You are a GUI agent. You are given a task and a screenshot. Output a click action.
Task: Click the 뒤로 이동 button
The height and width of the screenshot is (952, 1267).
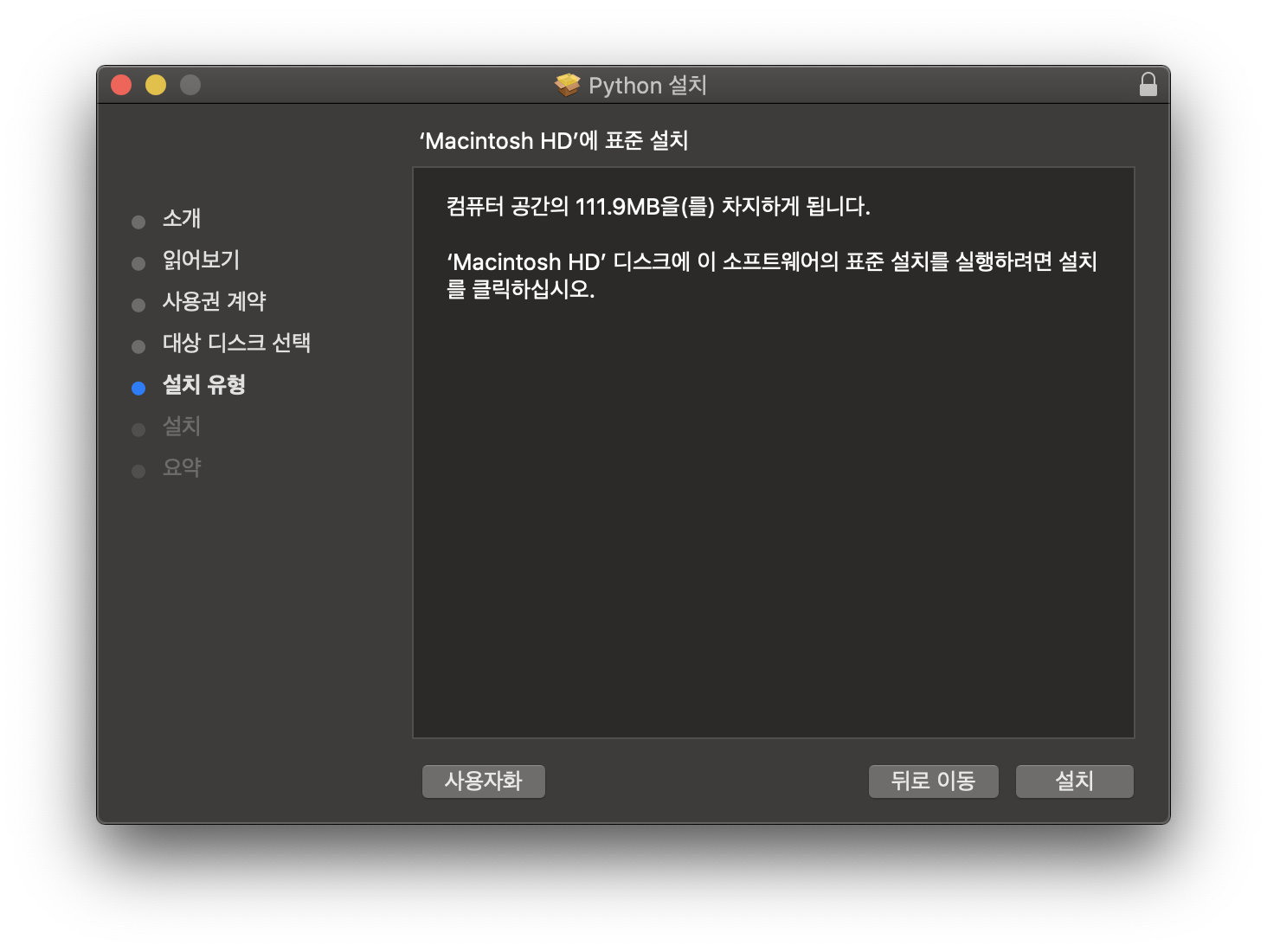point(933,782)
